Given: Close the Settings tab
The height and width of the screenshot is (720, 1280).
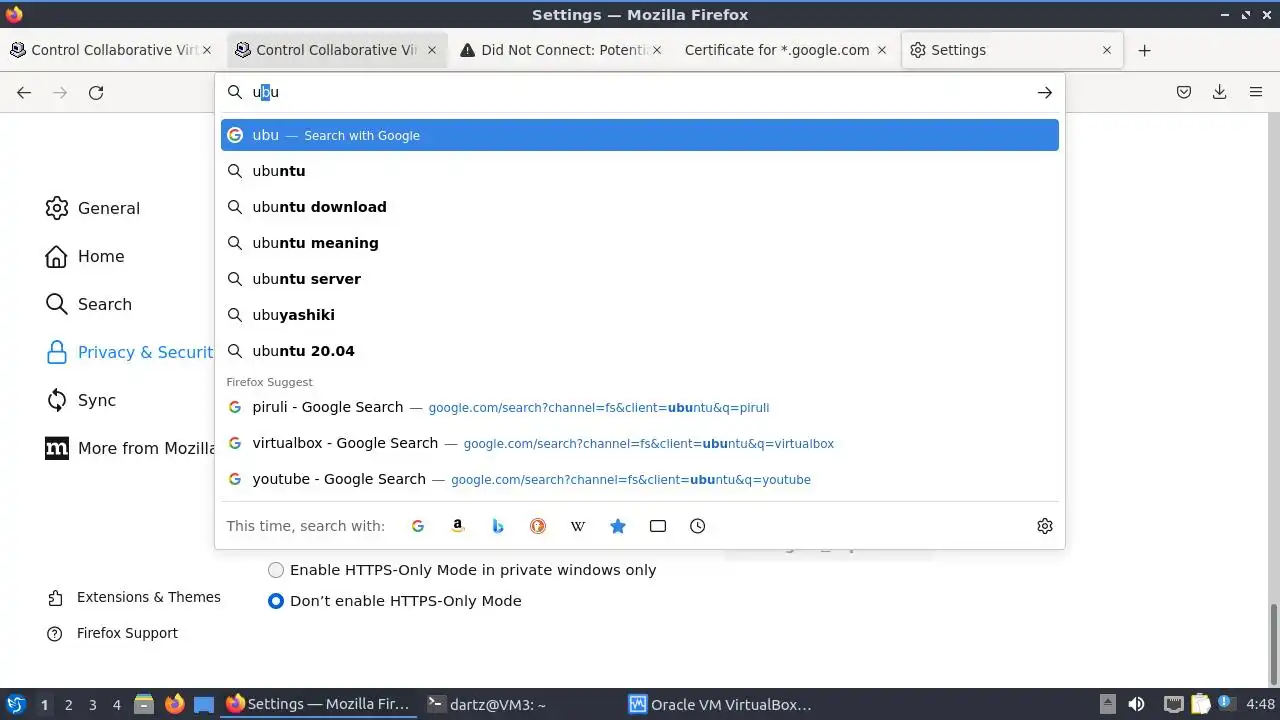Looking at the screenshot, I should pyautogui.click(x=1107, y=50).
